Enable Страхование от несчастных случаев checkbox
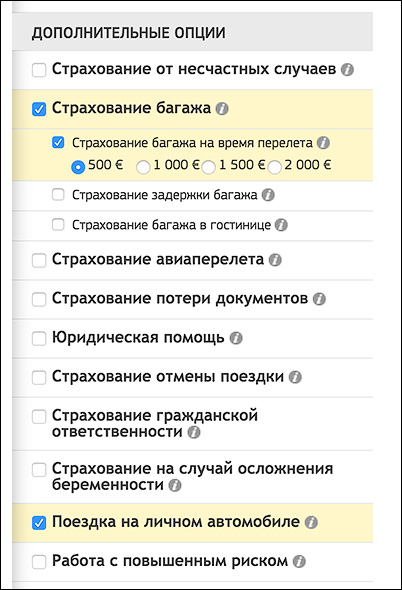Image resolution: width=402 pixels, height=590 pixels. click(x=39, y=70)
